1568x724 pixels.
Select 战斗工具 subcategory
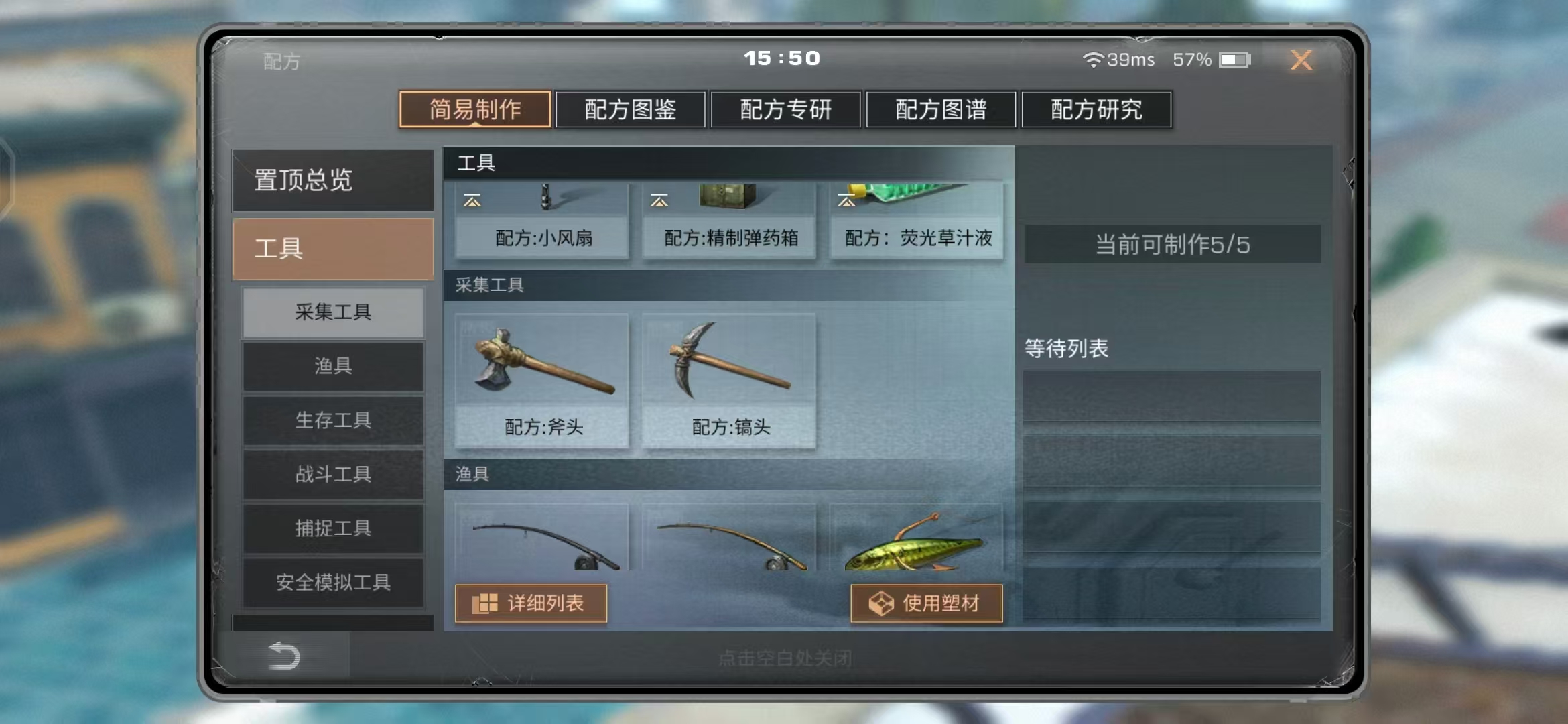click(x=333, y=475)
